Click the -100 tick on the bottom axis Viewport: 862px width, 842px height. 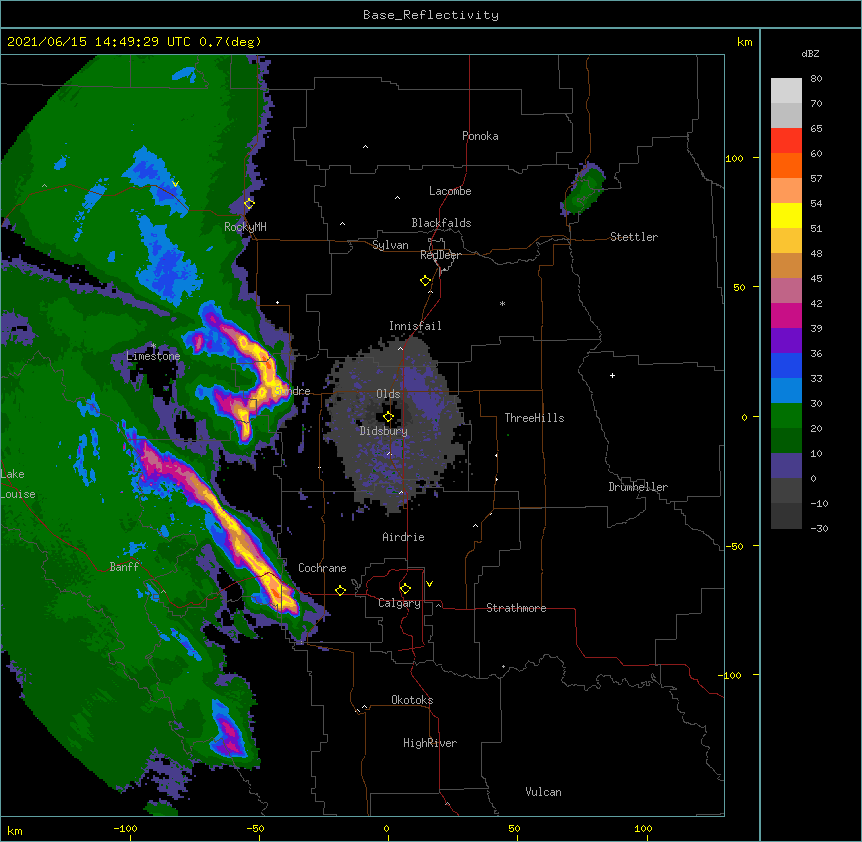click(125, 828)
